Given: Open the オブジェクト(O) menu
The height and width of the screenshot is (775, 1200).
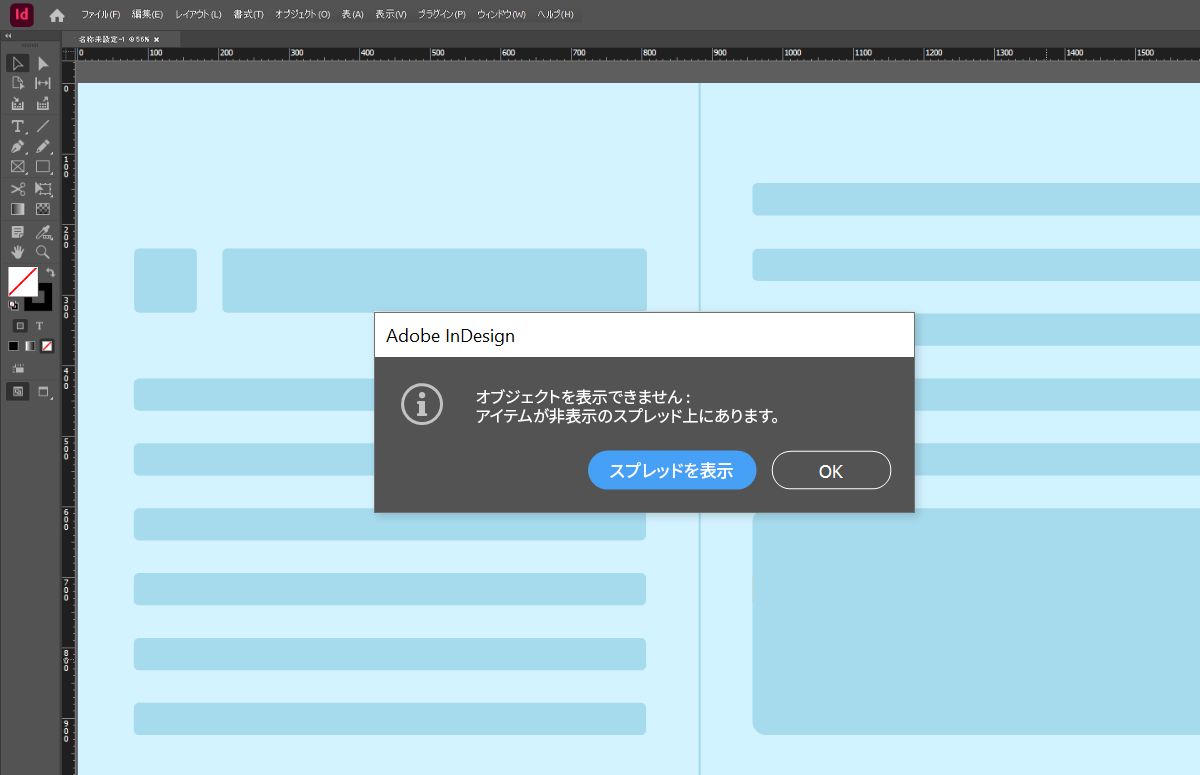Looking at the screenshot, I should click(302, 15).
